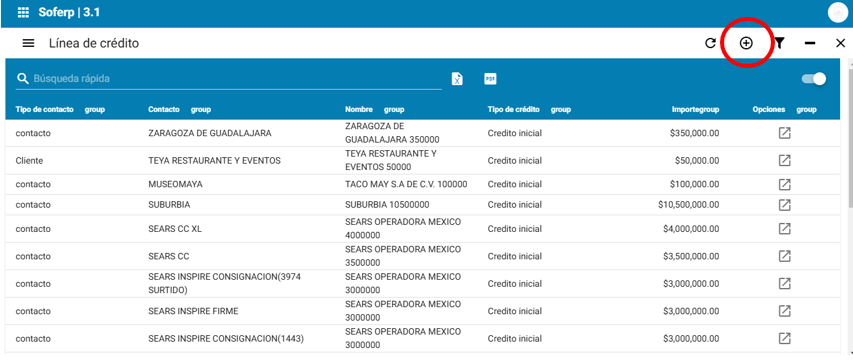
Task: Select the SUBURBIA contact cell
Action: point(169,205)
